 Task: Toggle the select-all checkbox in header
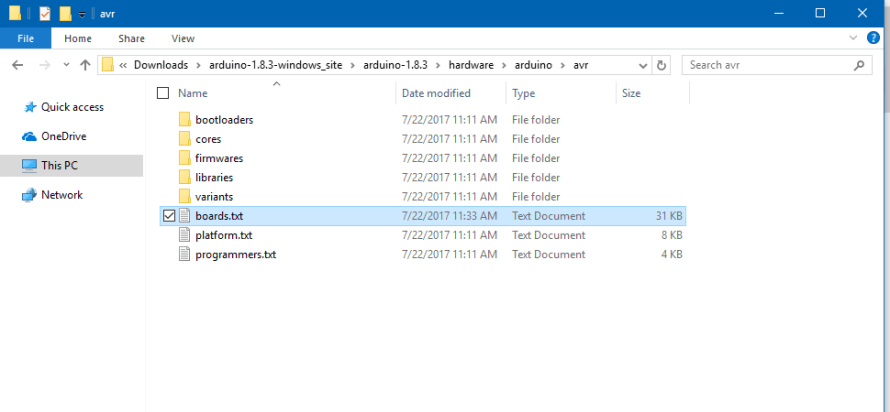[163, 93]
